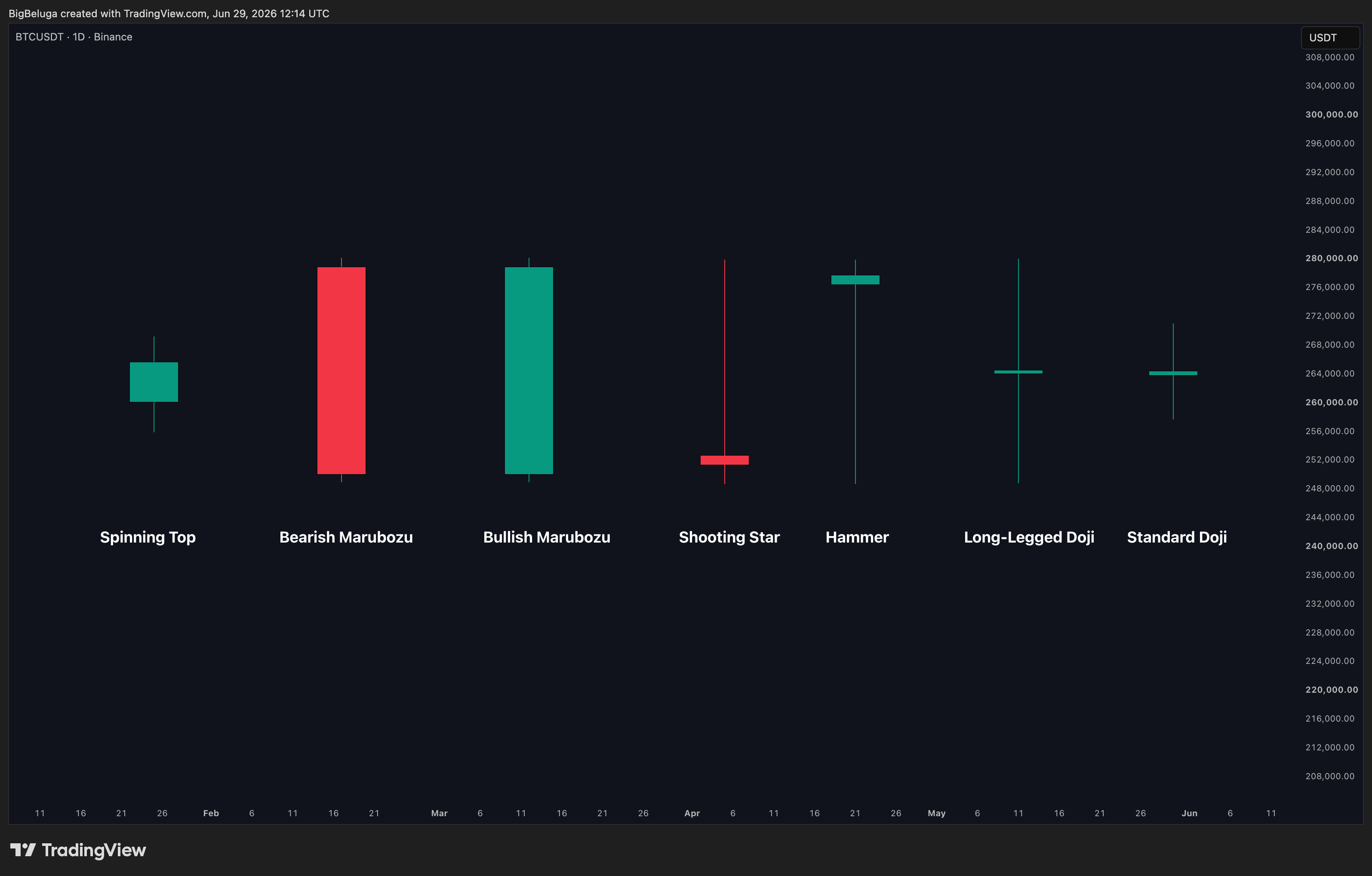Select the Long-Legged Doji candle crossbar
The height and width of the screenshot is (876, 1372).
[x=1018, y=372]
